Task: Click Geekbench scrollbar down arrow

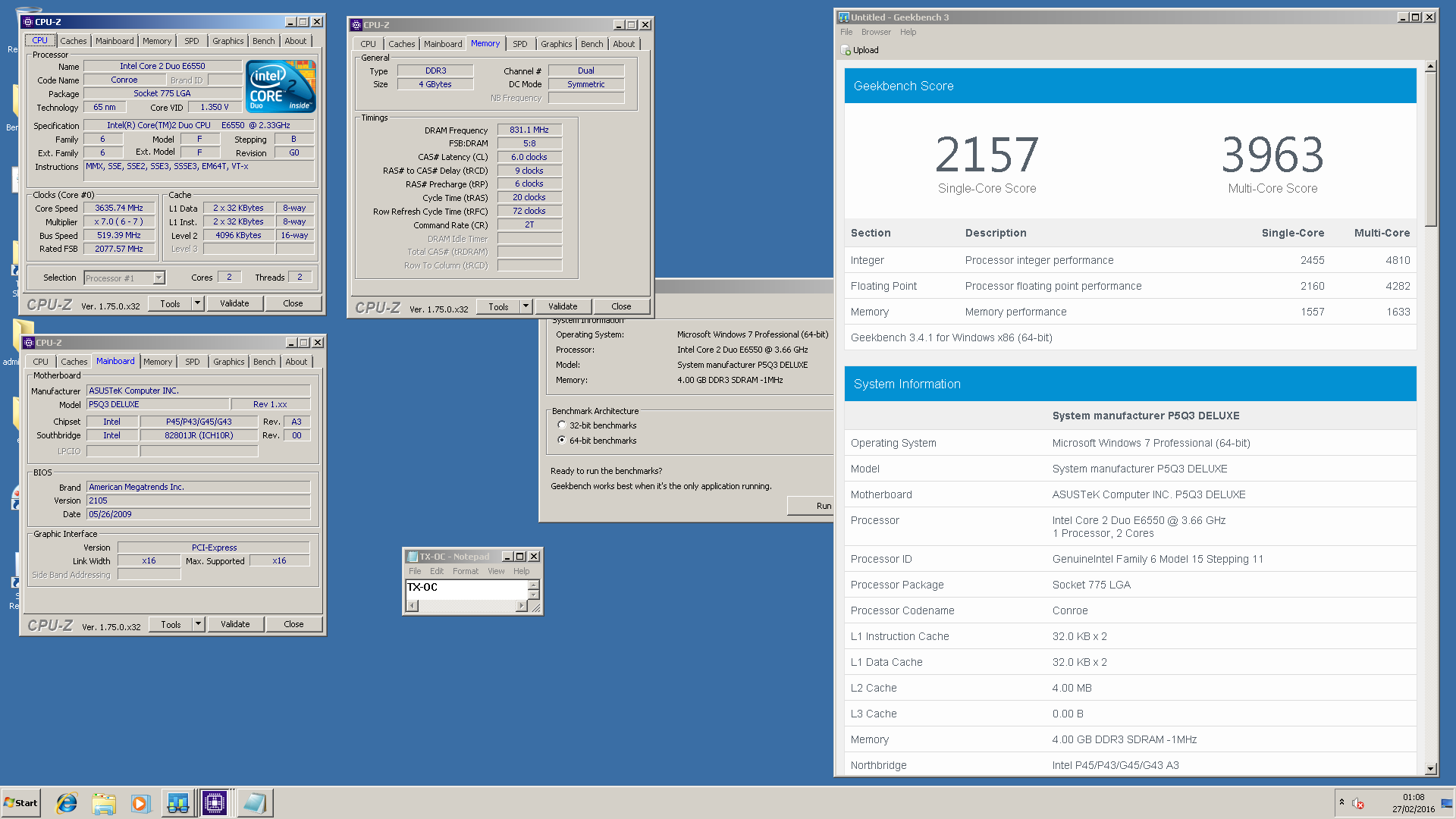Action: click(x=1431, y=769)
